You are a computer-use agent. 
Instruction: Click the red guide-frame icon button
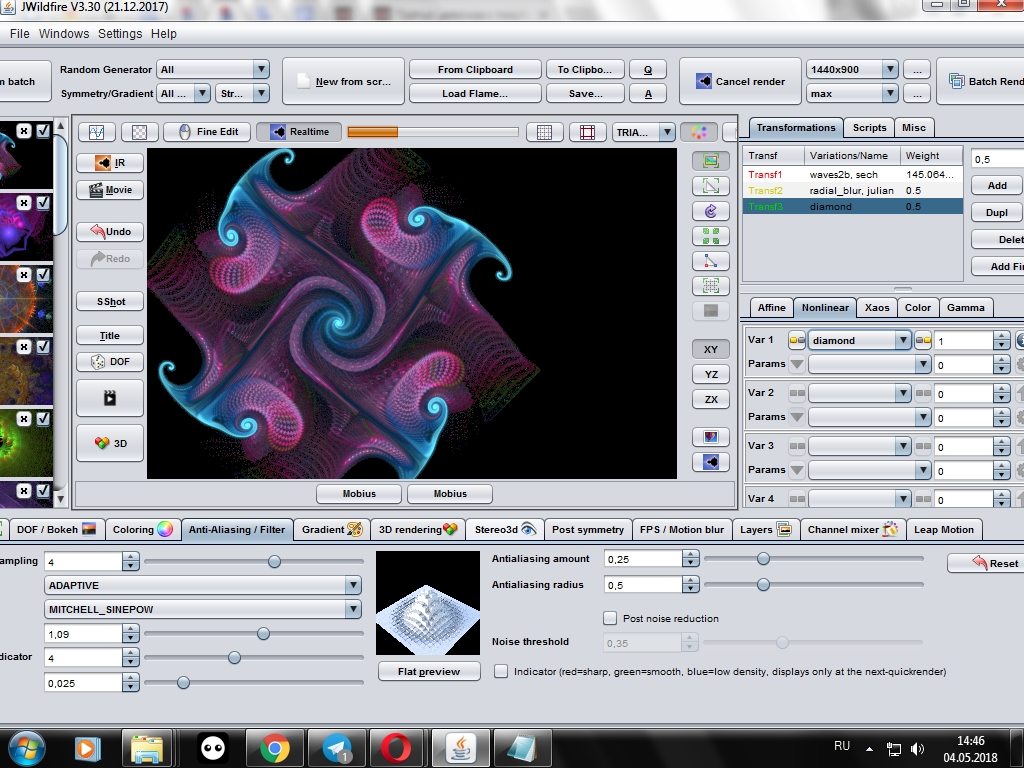tap(587, 132)
